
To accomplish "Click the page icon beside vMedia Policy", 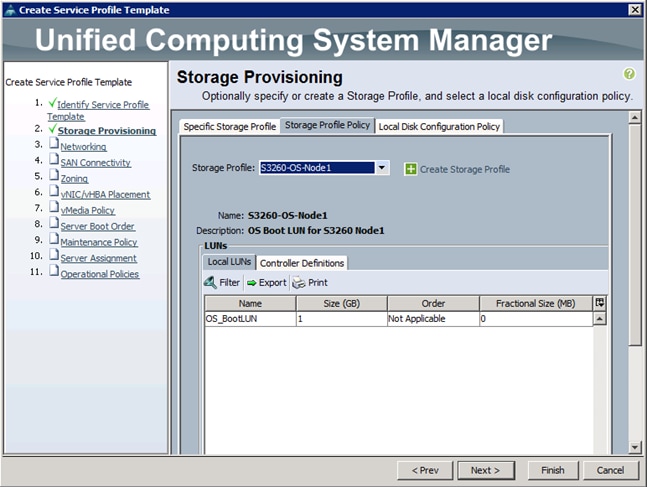I will 54,207.
